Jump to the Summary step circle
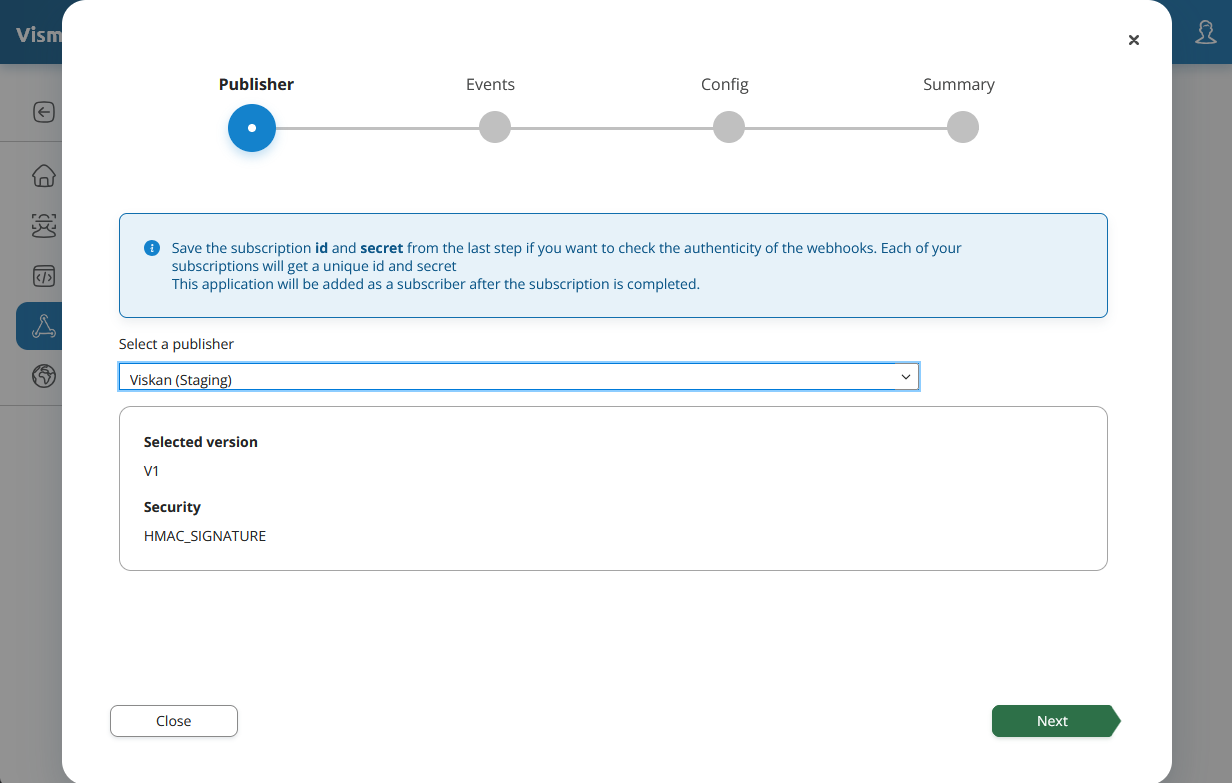Screen dimensions: 1232x783 coord(963,128)
